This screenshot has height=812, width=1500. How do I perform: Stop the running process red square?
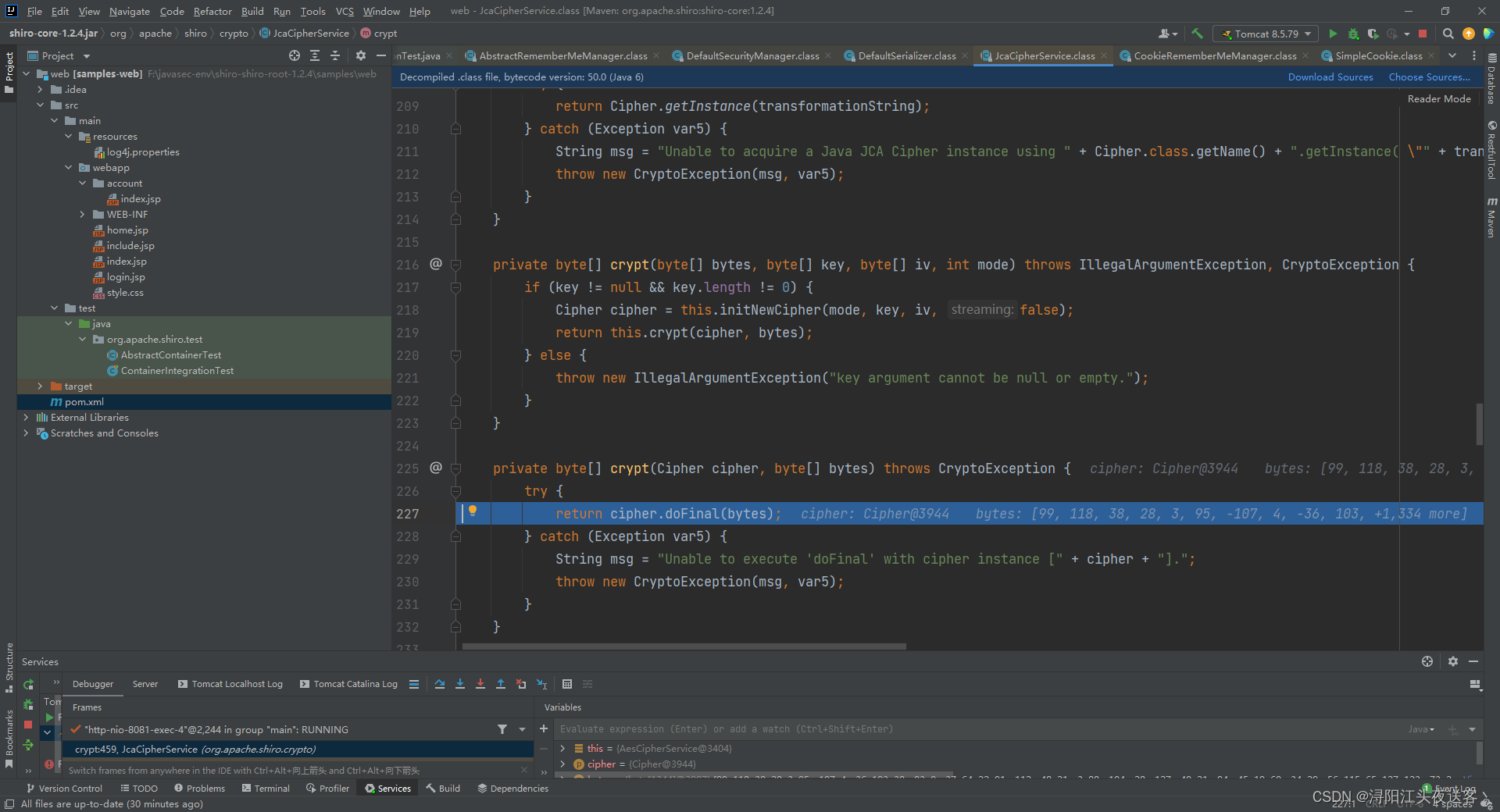click(1423, 34)
